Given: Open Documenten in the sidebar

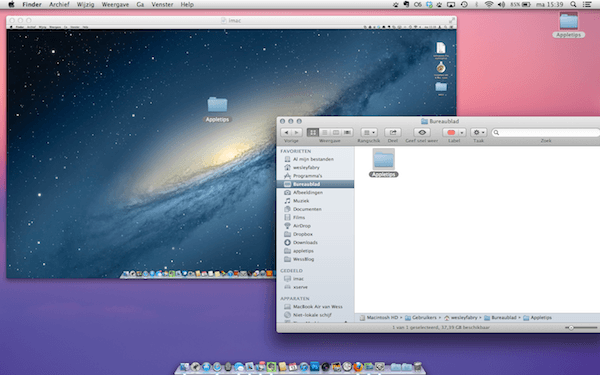Looking at the screenshot, I should point(307,209).
